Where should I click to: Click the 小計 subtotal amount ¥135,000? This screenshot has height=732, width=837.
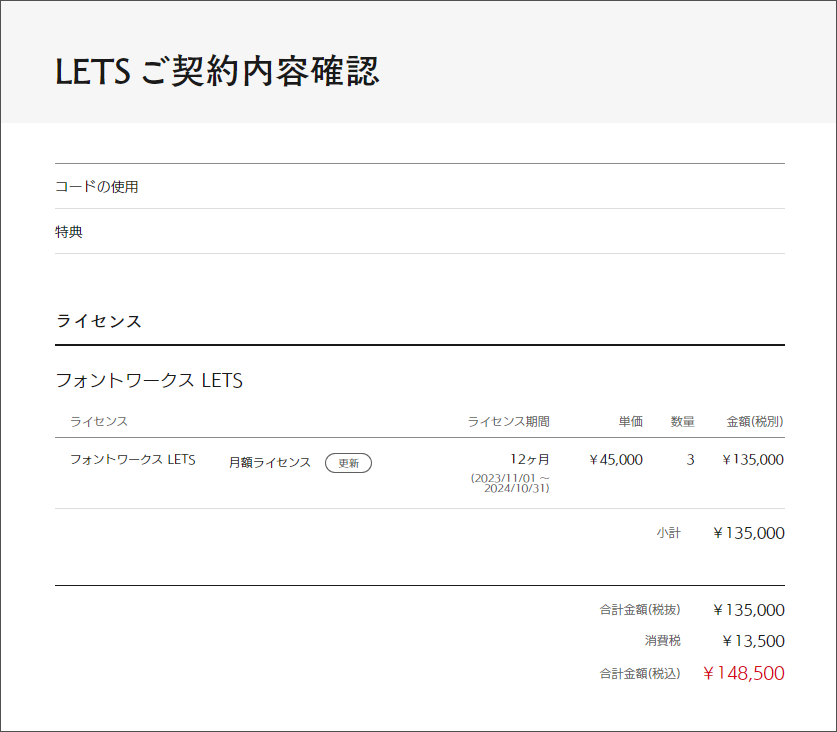click(x=749, y=533)
